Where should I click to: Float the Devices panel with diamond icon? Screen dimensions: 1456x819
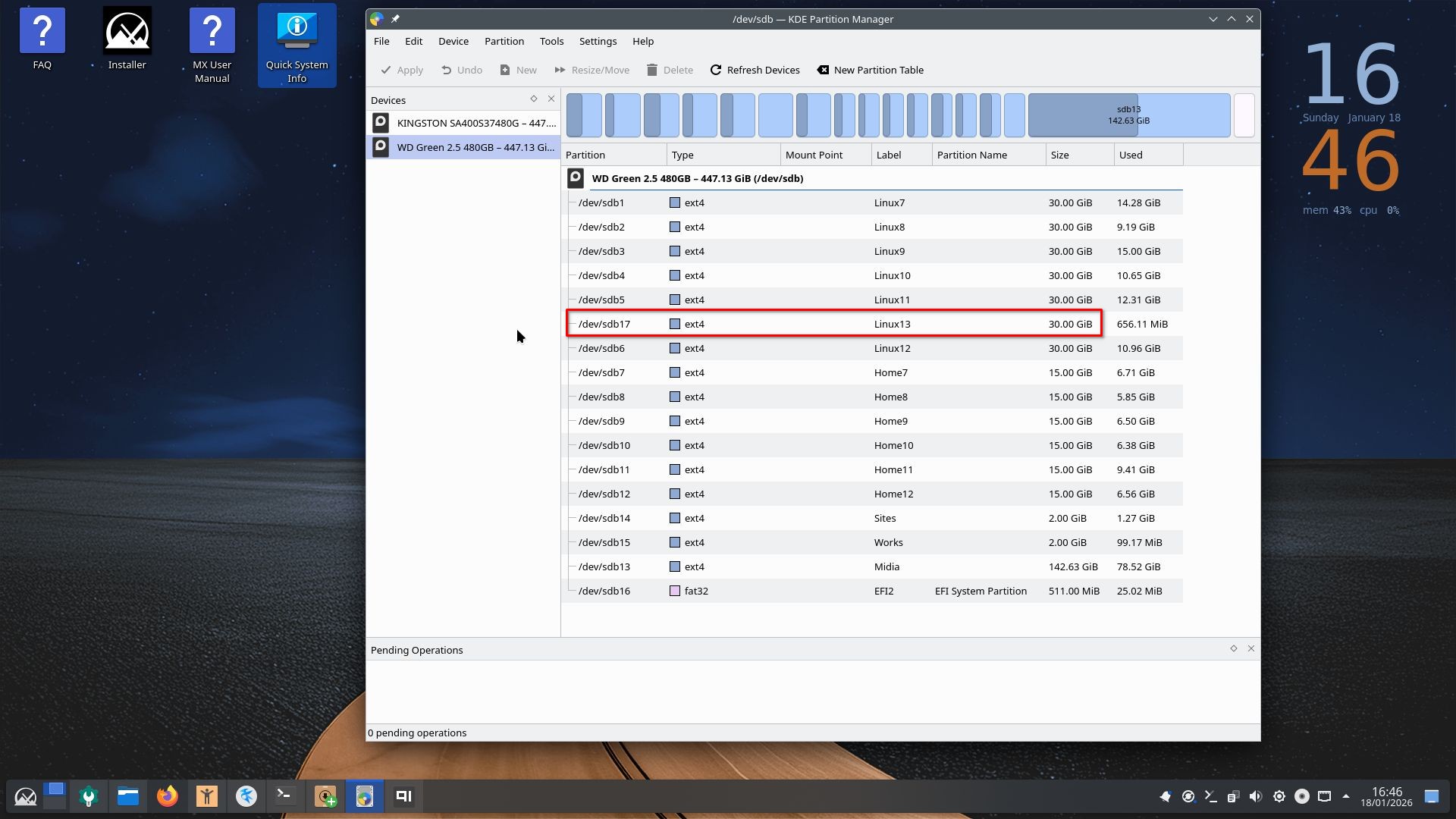click(x=534, y=99)
